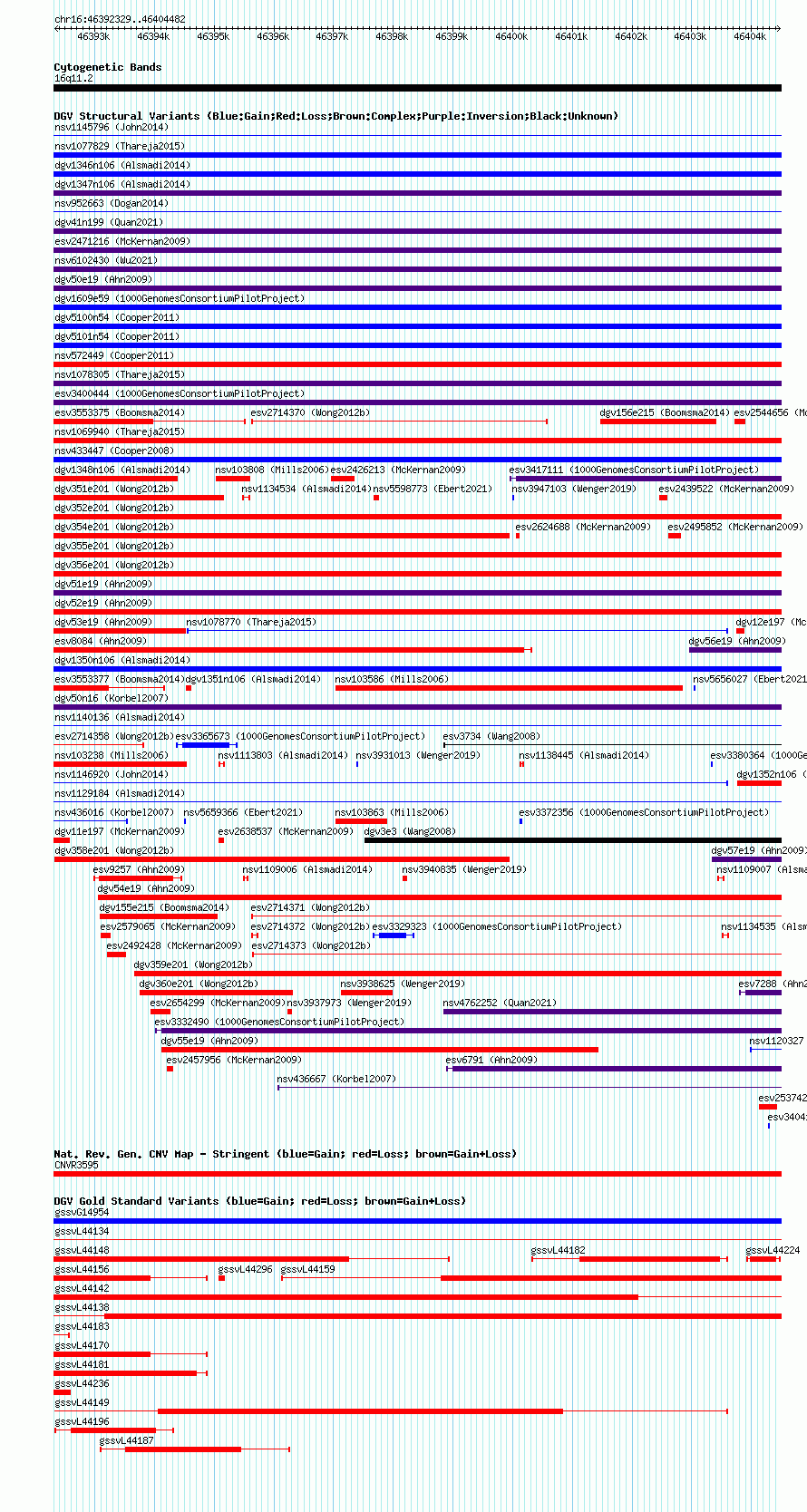Select esv2471216 (McKernan2009) label
The image size is (807, 1512).
point(122,241)
